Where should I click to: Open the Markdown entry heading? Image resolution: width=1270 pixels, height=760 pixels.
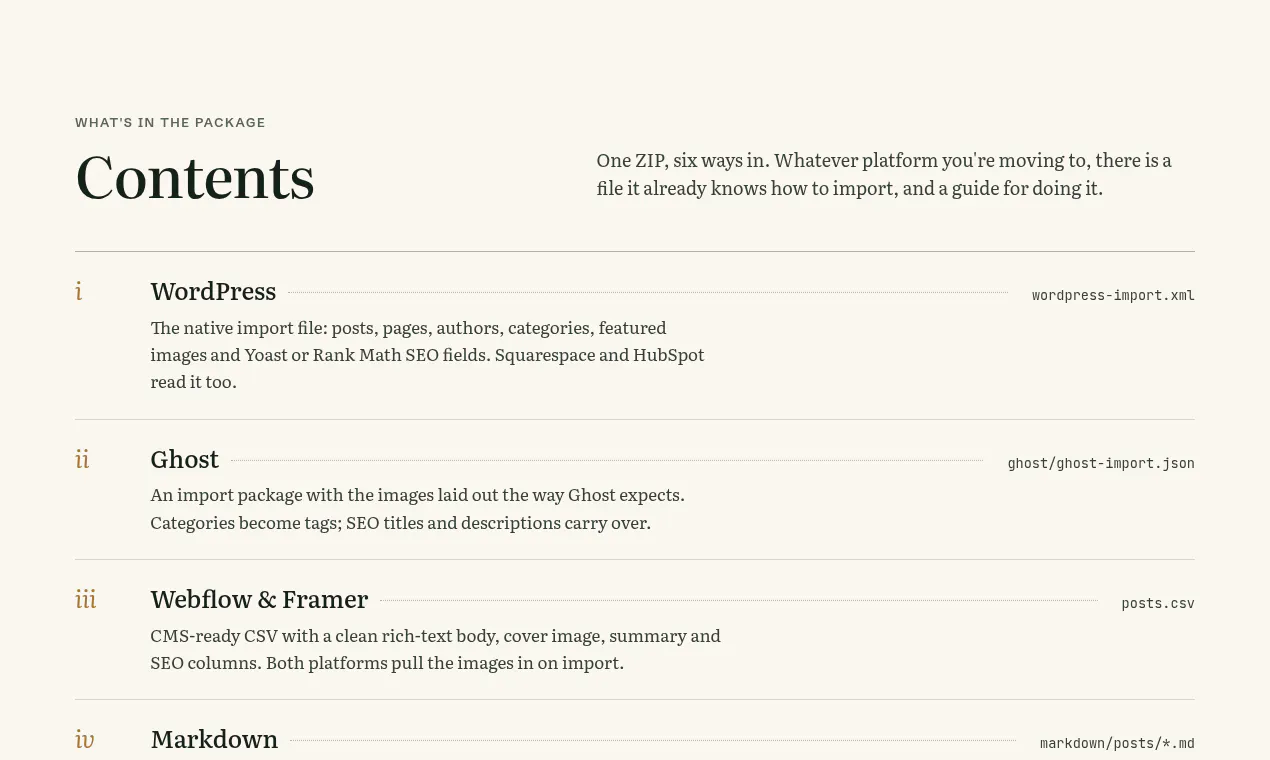(x=214, y=739)
